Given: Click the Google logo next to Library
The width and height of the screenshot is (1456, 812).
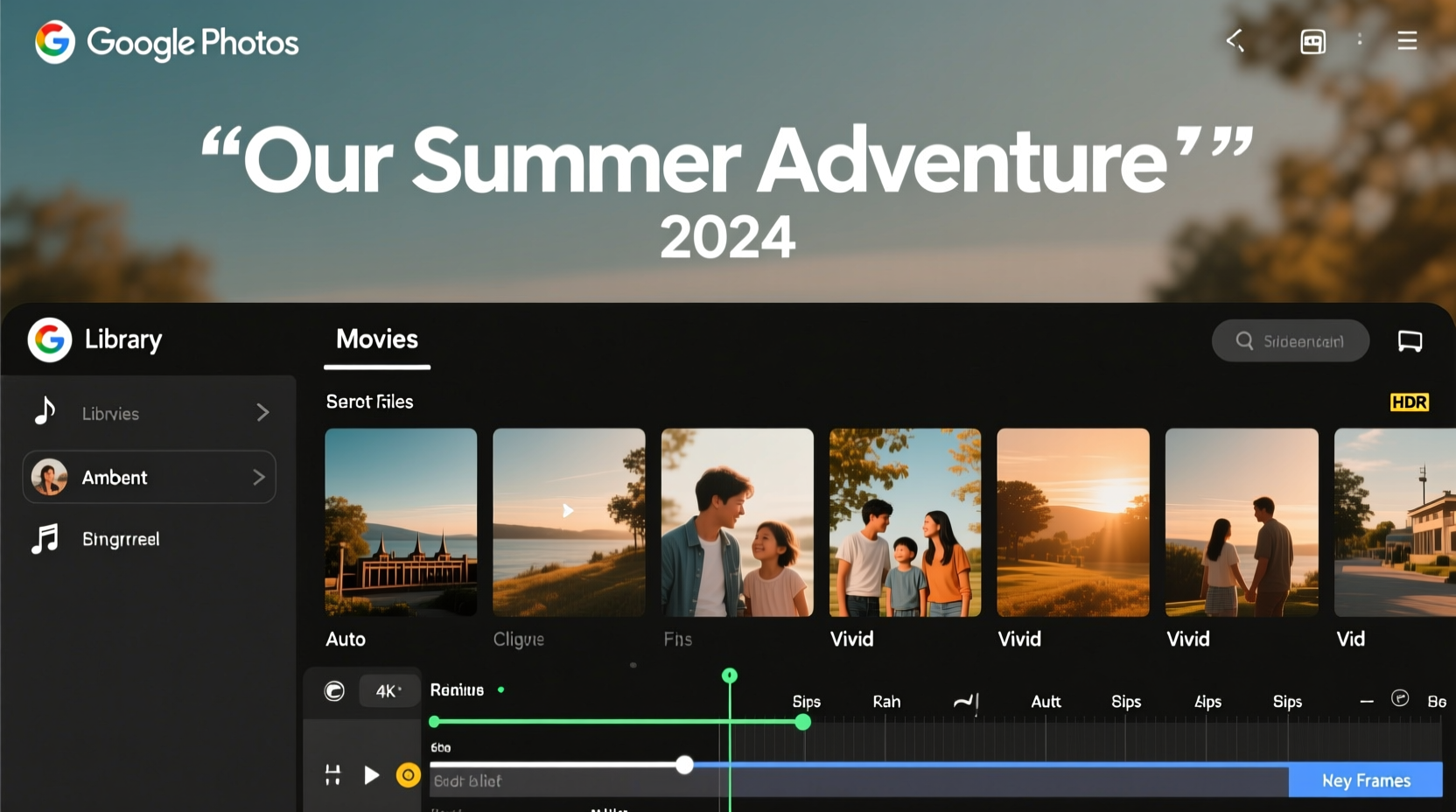Looking at the screenshot, I should click(49, 339).
